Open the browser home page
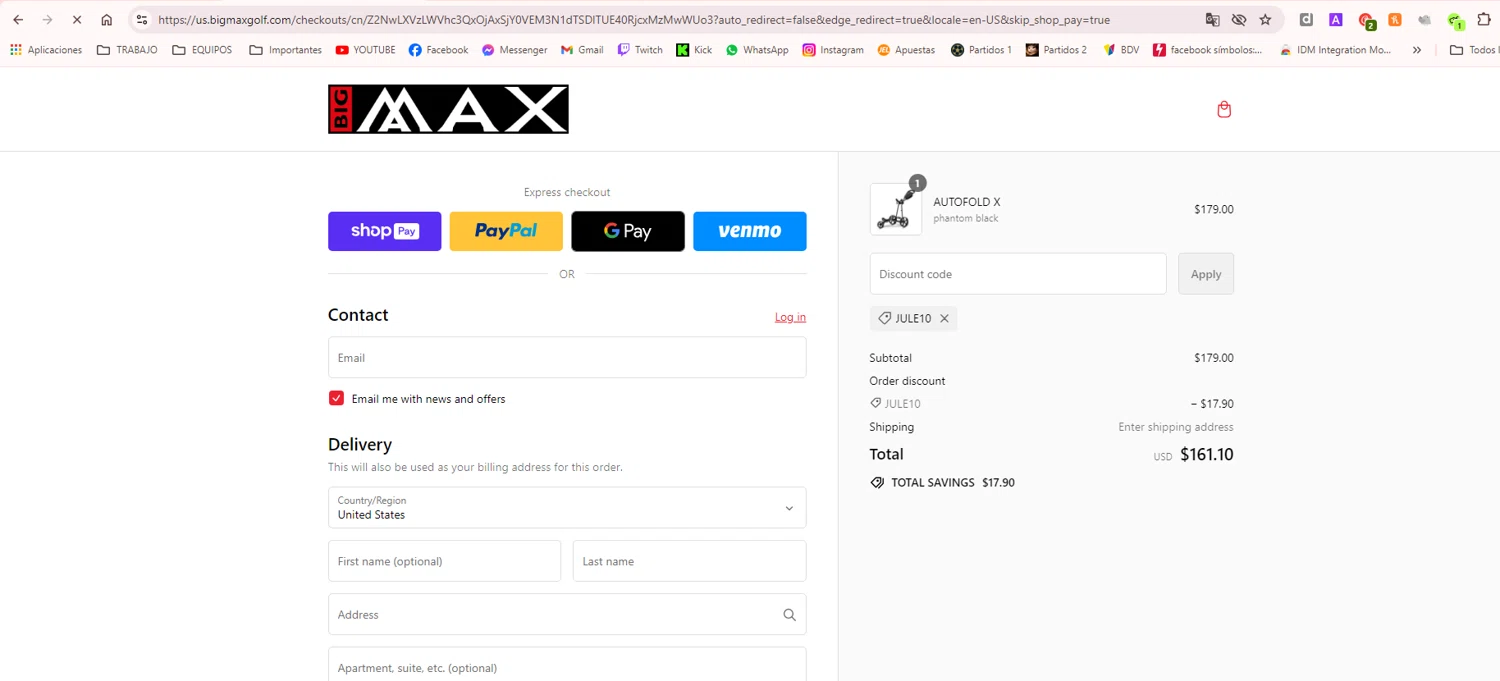The height and width of the screenshot is (681, 1500). tap(106, 19)
